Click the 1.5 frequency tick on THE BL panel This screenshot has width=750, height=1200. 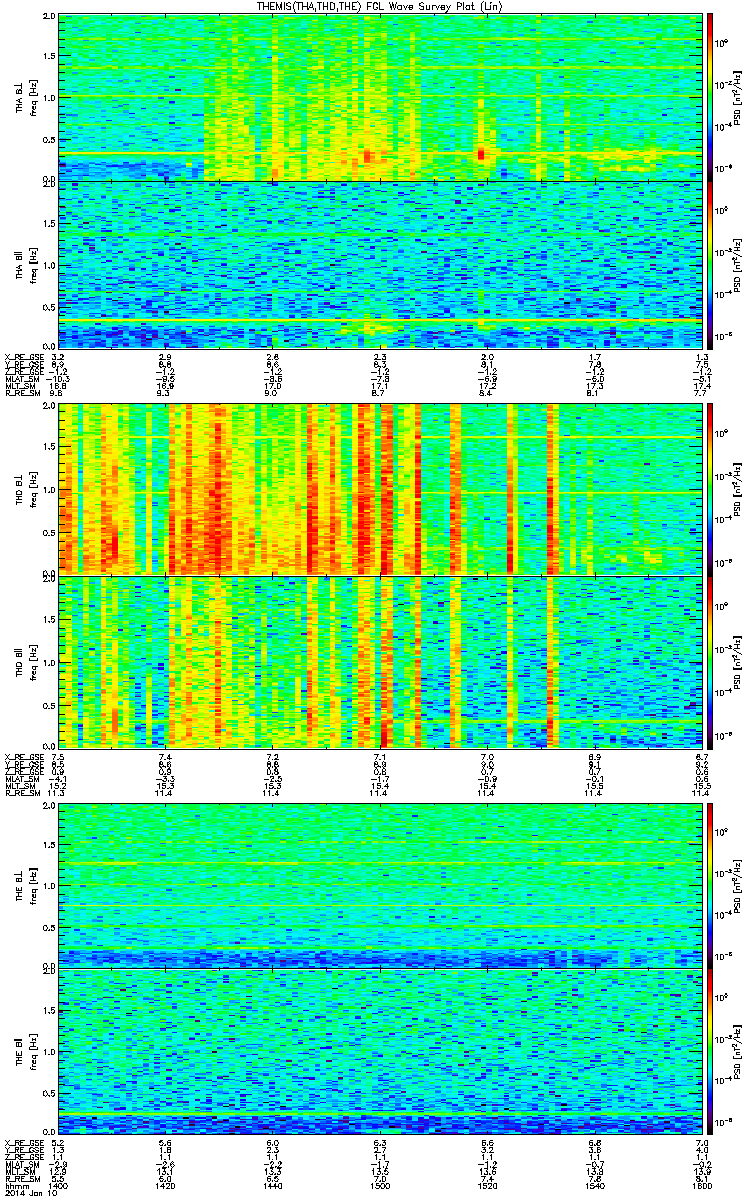coord(50,844)
